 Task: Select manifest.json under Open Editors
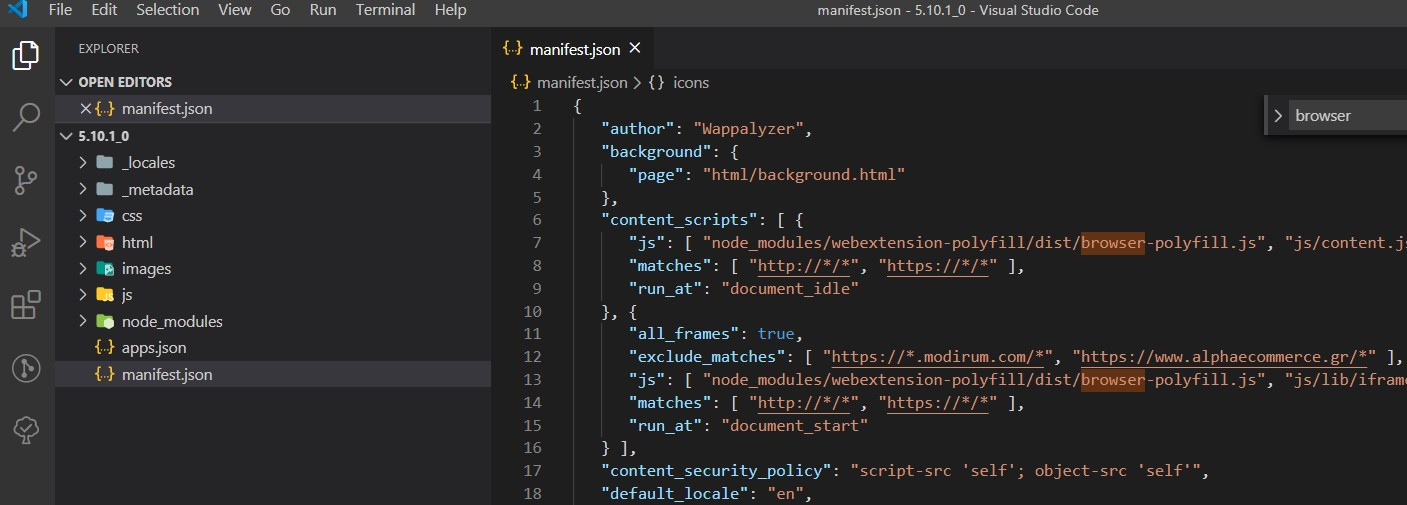tap(273, 108)
